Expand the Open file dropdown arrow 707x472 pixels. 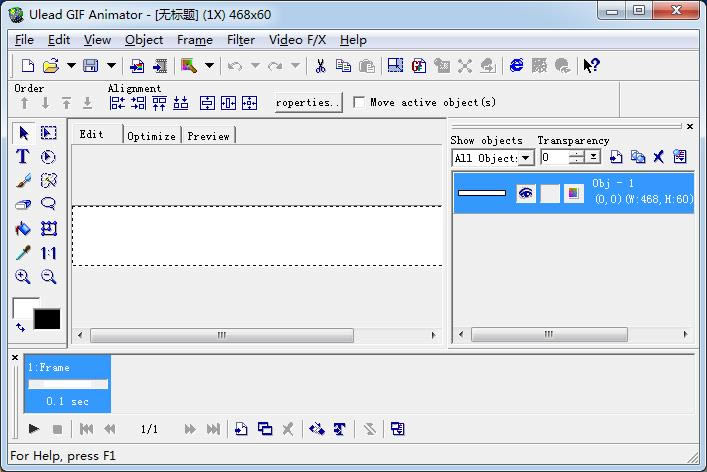[71, 66]
